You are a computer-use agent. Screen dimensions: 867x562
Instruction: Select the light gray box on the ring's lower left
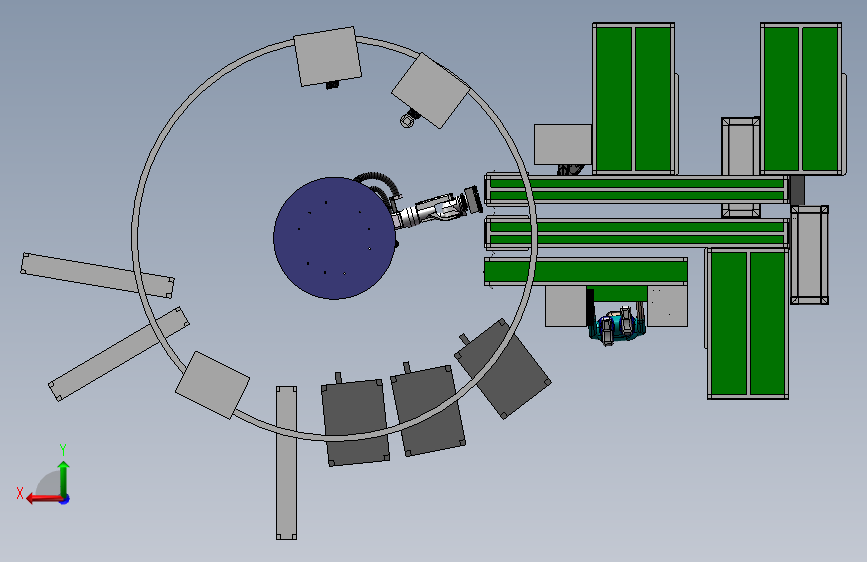coord(212,385)
